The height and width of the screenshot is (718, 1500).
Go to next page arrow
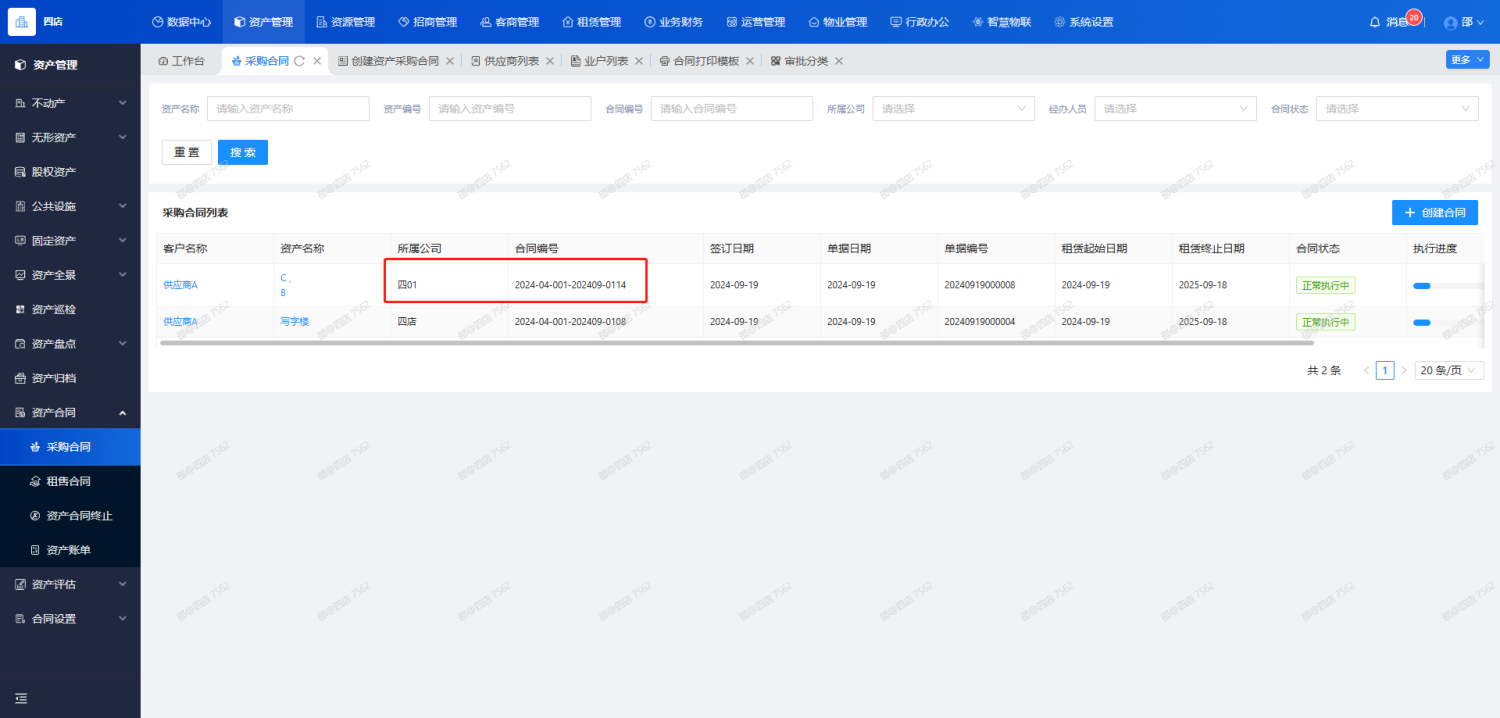[x=1403, y=371]
